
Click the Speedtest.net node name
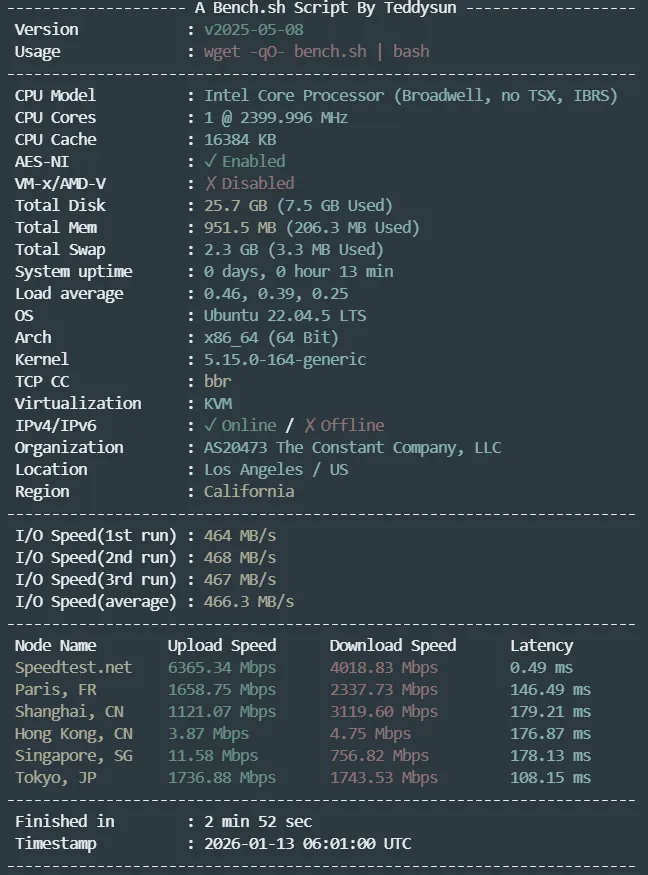click(x=73, y=667)
